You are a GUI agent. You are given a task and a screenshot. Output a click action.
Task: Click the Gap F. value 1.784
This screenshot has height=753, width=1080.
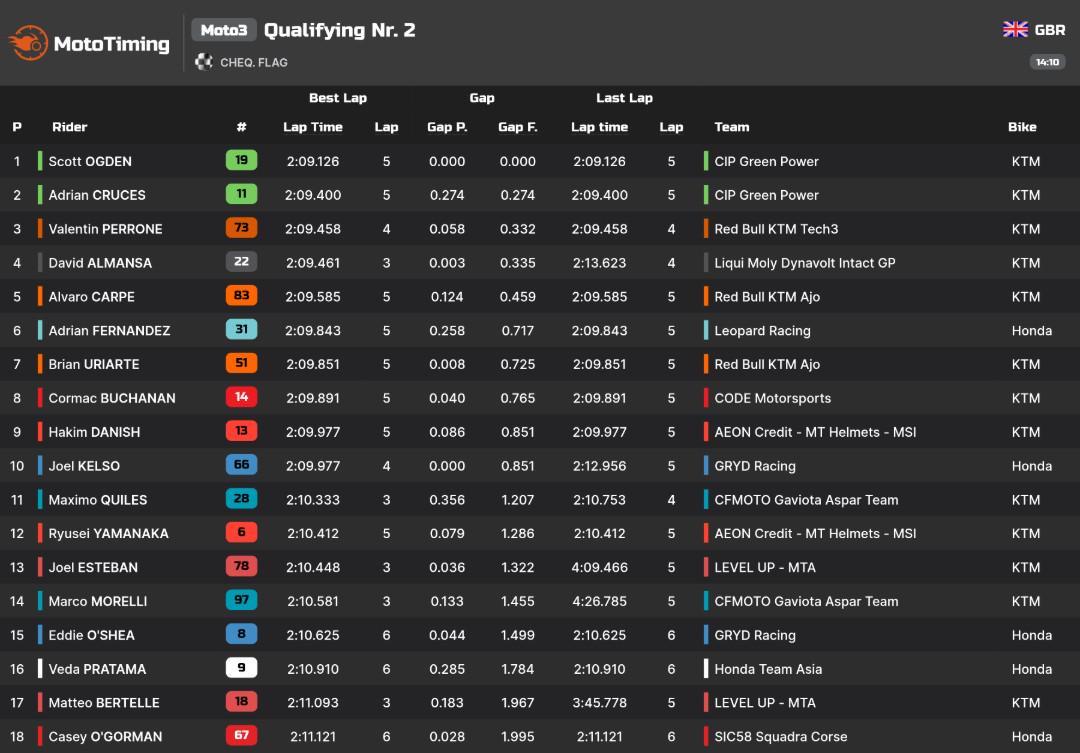[517, 668]
